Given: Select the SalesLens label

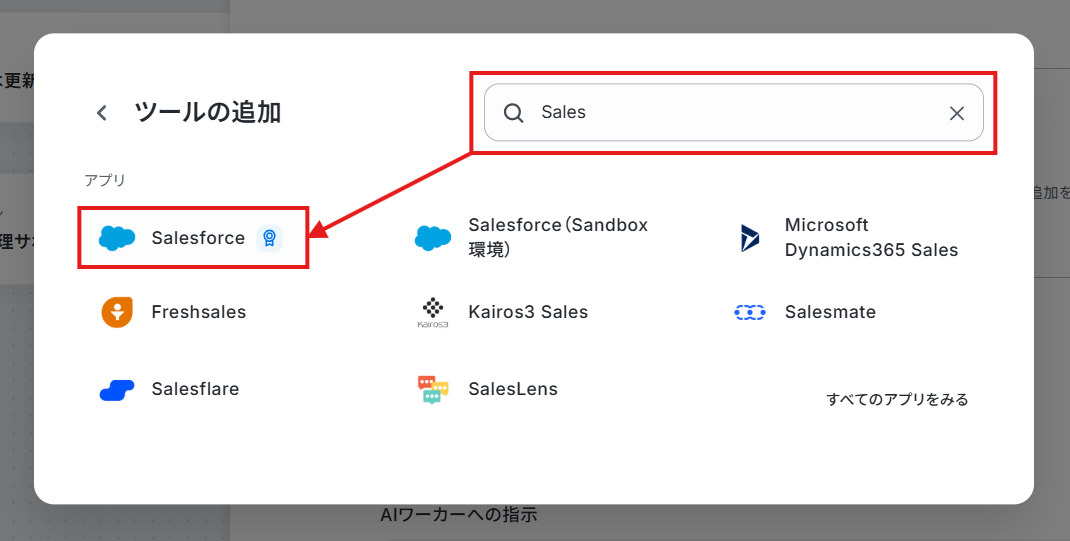Looking at the screenshot, I should pos(513,389).
